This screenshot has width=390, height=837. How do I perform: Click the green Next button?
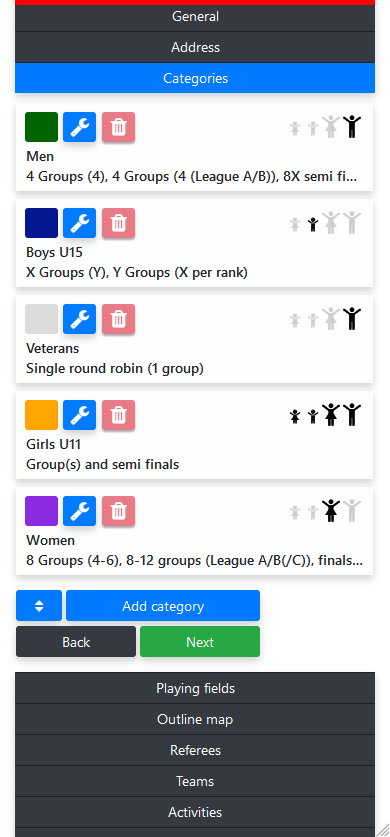[200, 642]
